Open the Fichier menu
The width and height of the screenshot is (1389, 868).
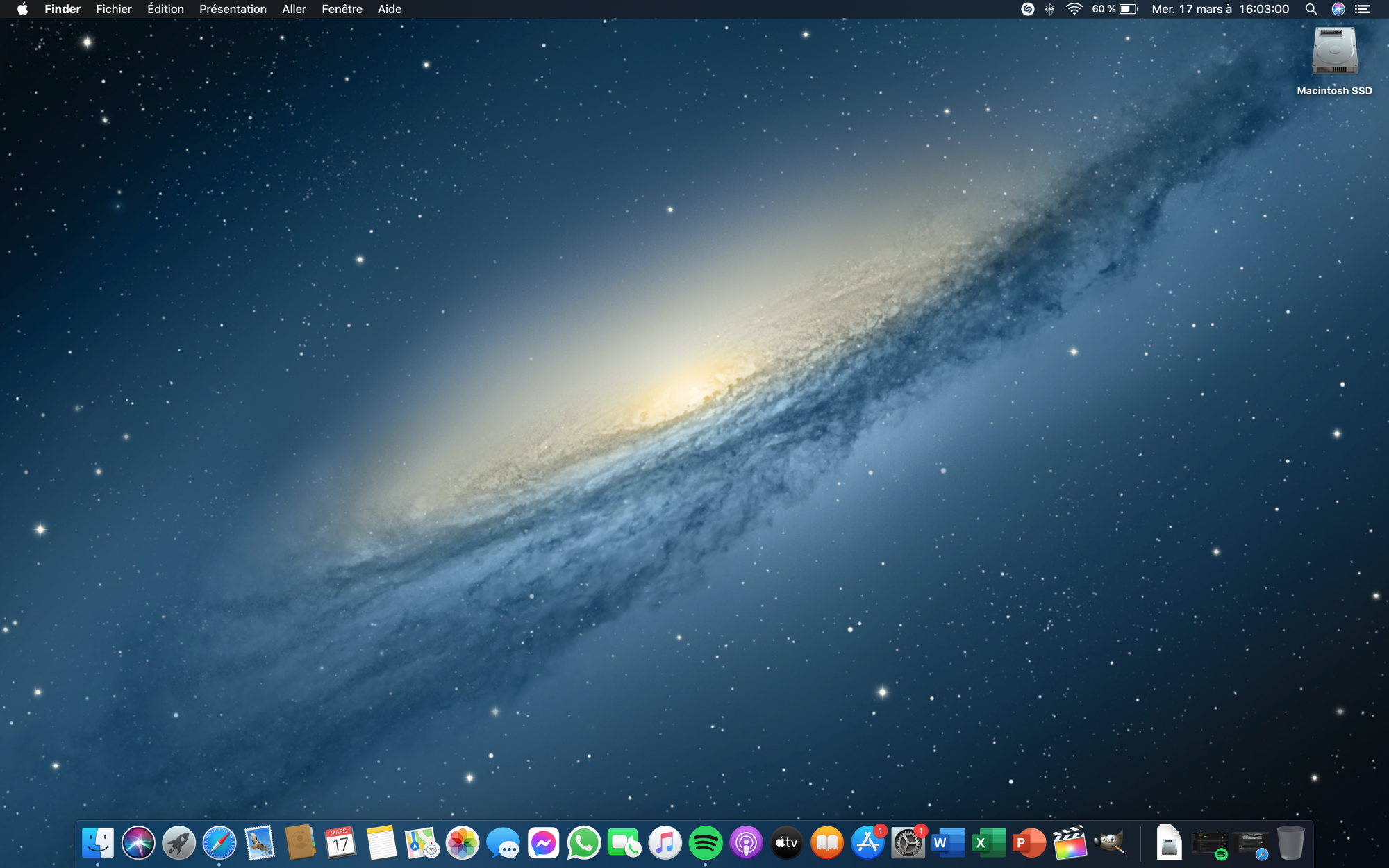pyautogui.click(x=113, y=9)
